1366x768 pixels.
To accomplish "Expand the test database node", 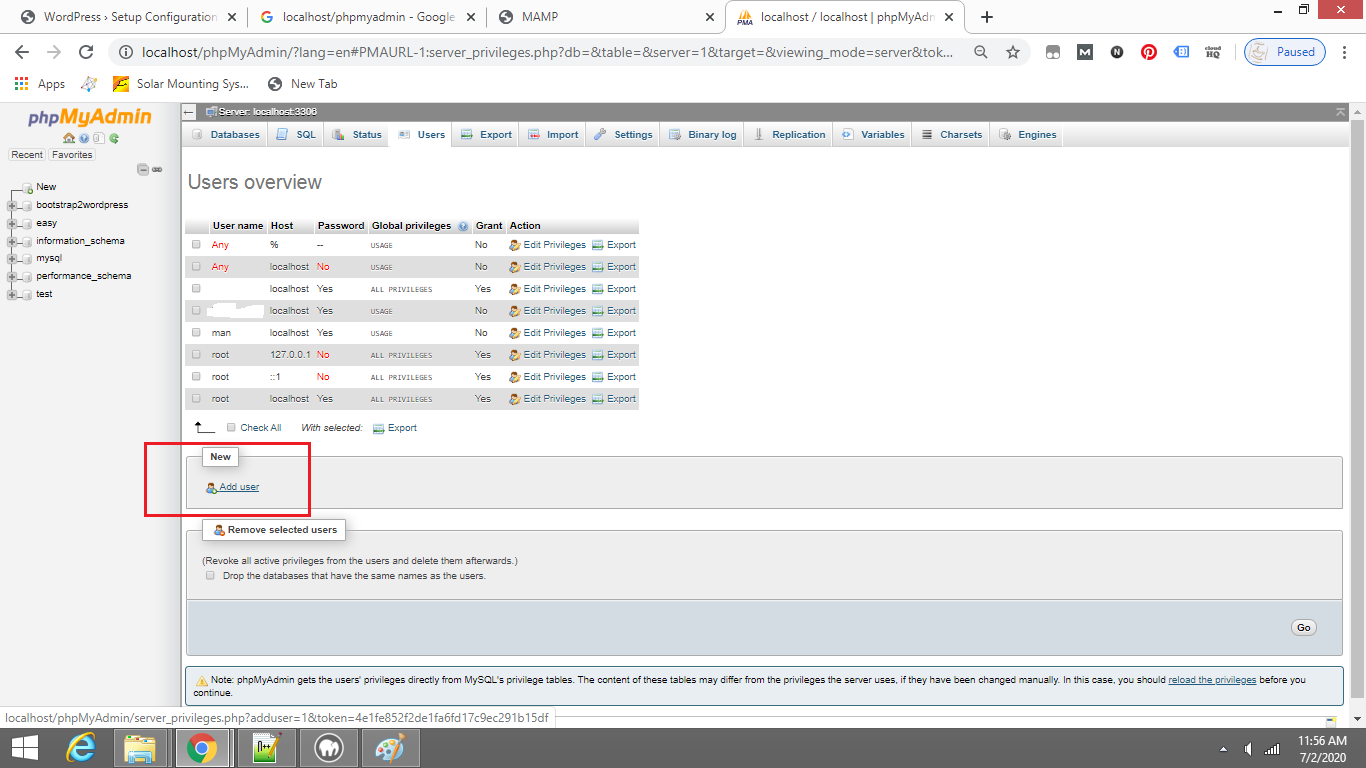I will click(12, 294).
